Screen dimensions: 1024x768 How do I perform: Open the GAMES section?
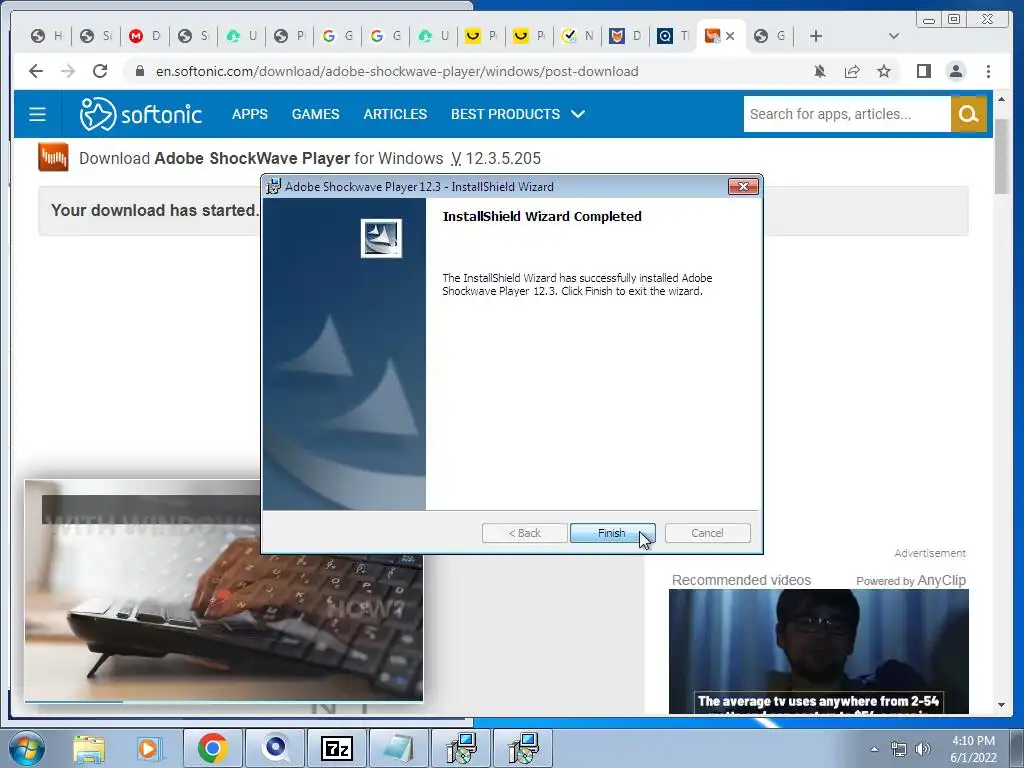[315, 114]
